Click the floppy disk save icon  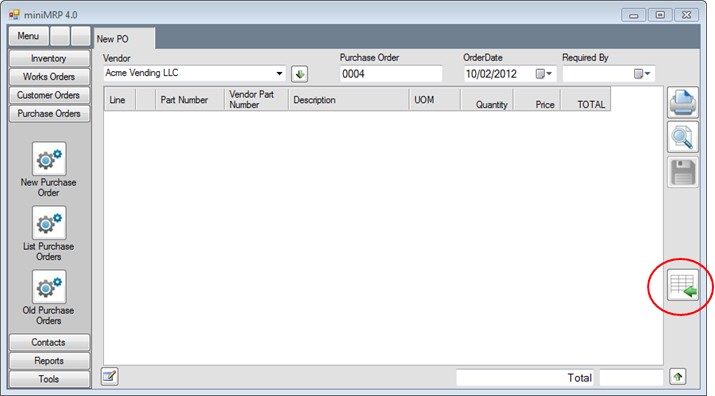pyautogui.click(x=683, y=172)
